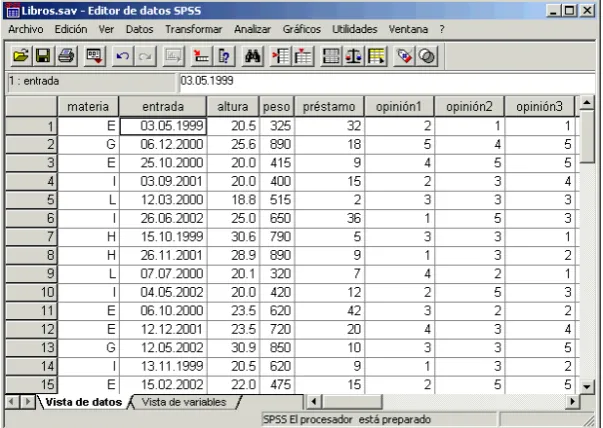The height and width of the screenshot is (428, 603).
Task: Open the Ventana menu
Action: tap(408, 29)
